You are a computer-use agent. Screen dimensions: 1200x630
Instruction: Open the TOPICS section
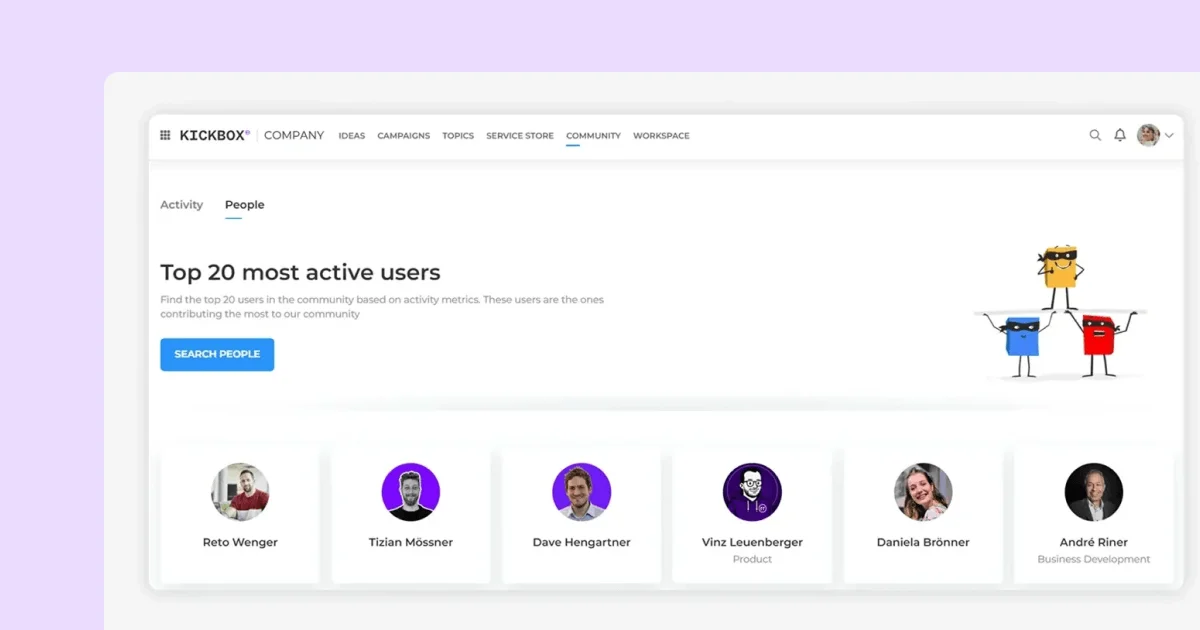pos(457,135)
